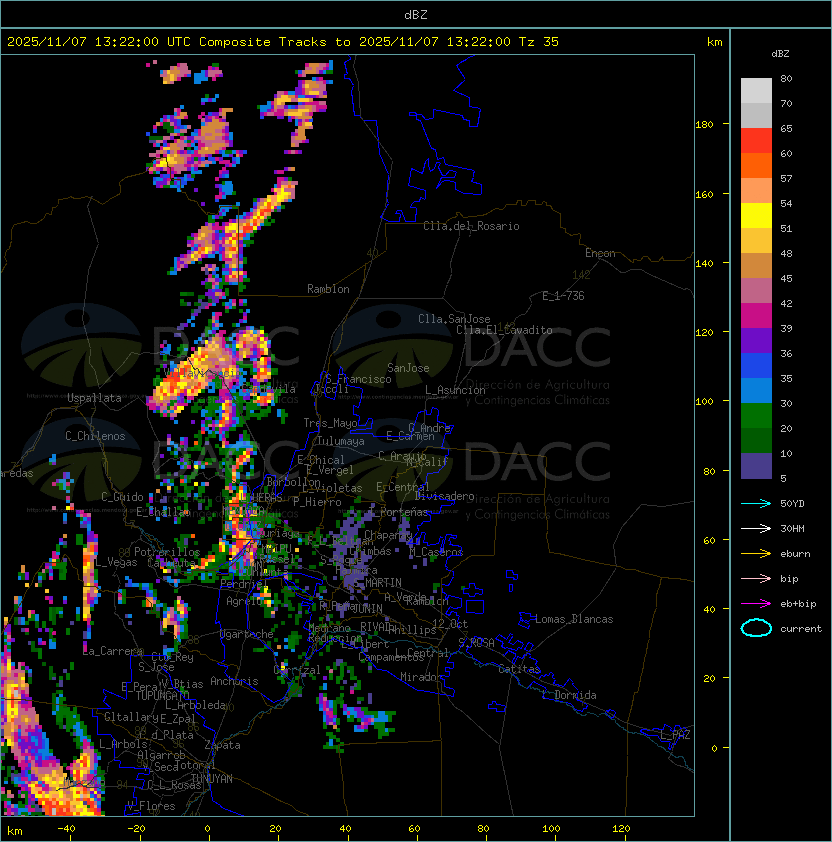The width and height of the screenshot is (832, 842).
Task: Click the Mirador map label
Action: click(x=422, y=677)
